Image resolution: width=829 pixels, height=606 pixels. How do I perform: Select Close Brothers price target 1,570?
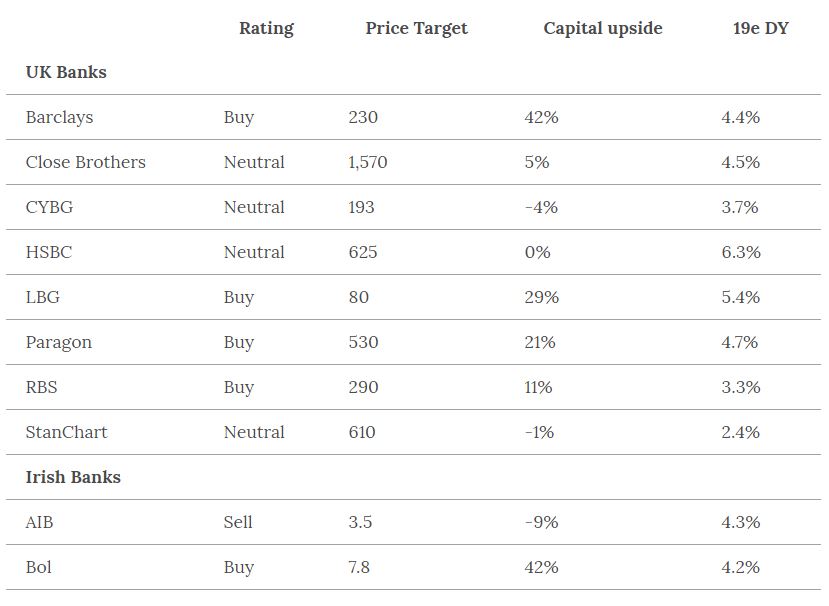click(367, 162)
